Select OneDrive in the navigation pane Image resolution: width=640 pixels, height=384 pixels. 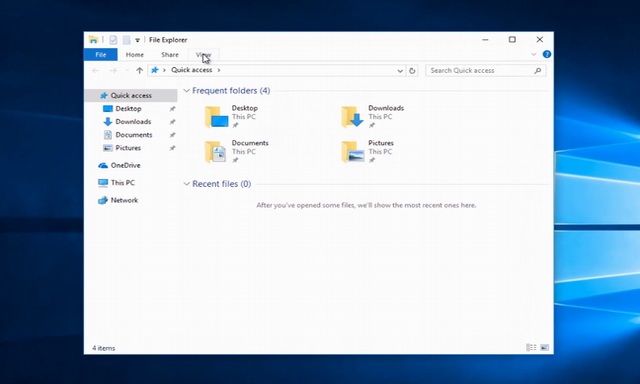point(125,165)
